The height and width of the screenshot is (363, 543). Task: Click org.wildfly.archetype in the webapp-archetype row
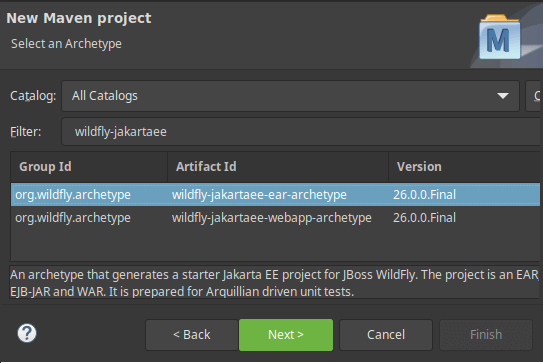(x=73, y=218)
